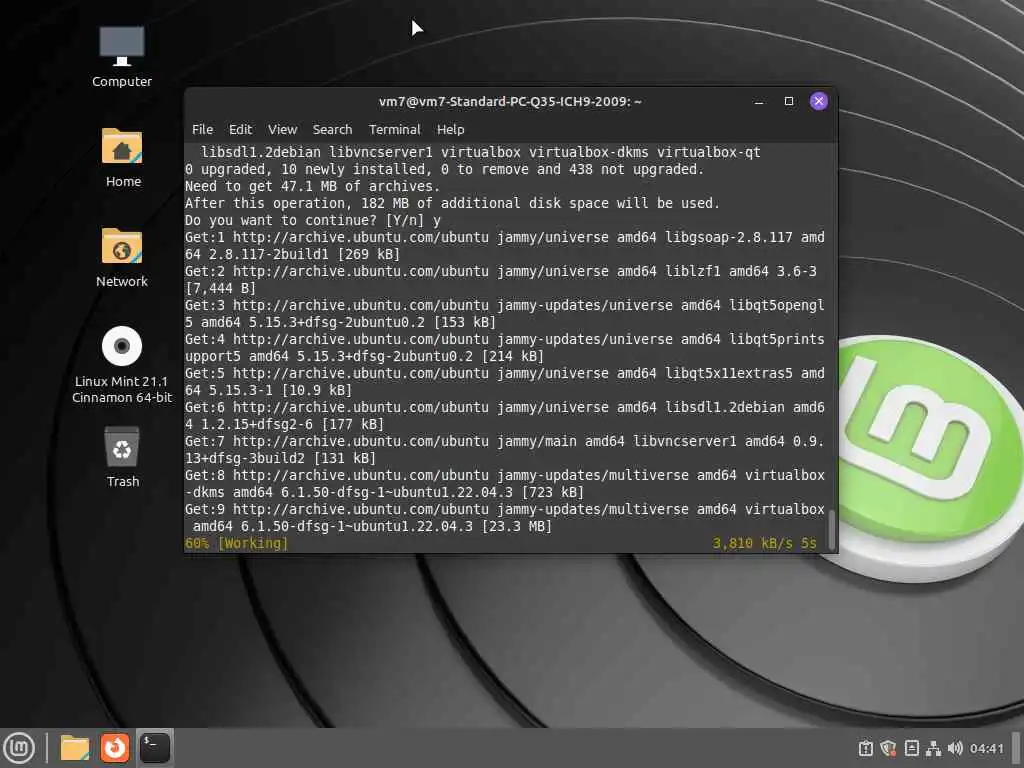Click the terminal icon in the taskbar
This screenshot has height=768, width=1024.
click(155, 748)
